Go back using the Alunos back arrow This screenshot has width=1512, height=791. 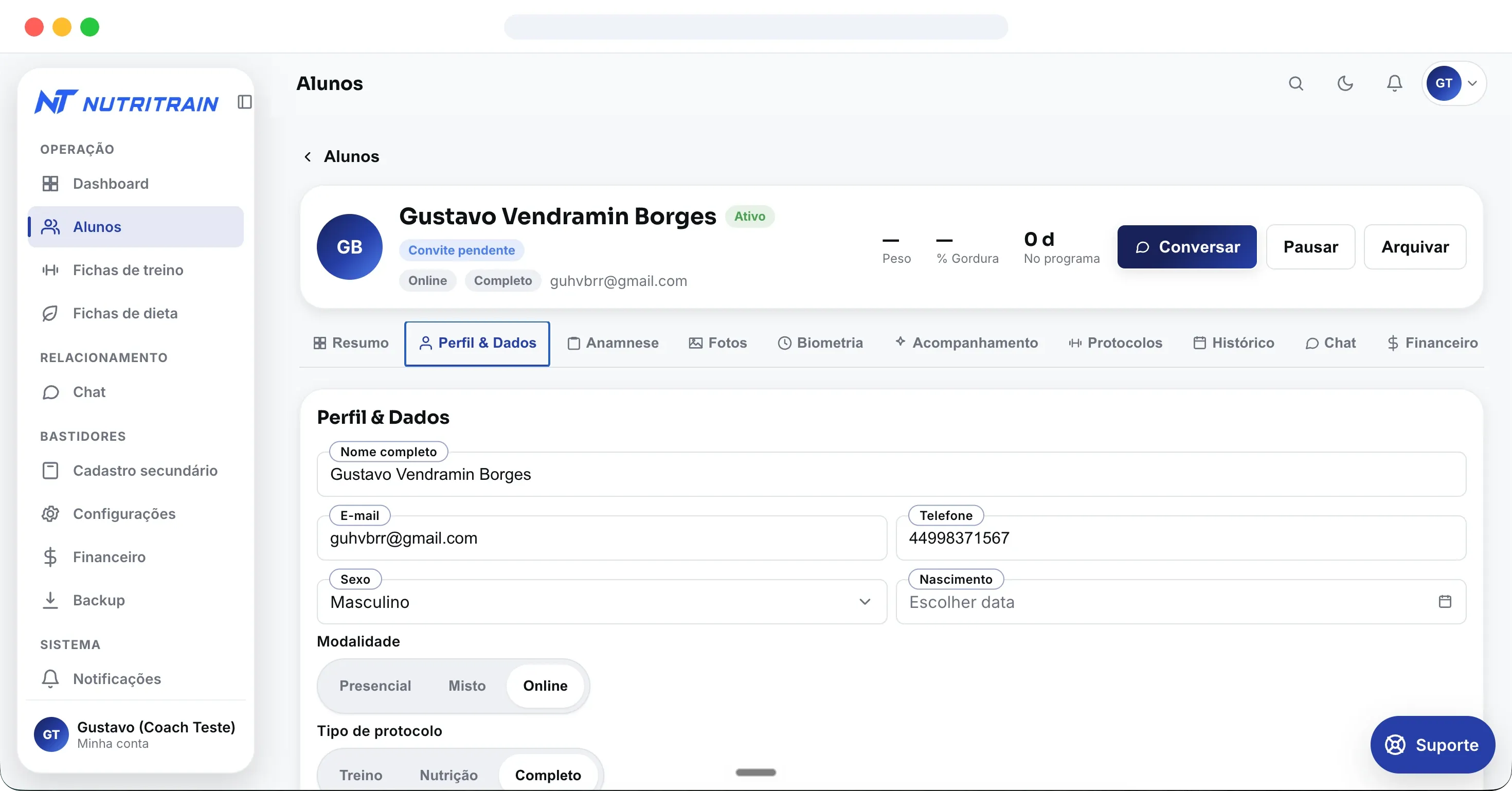308,157
